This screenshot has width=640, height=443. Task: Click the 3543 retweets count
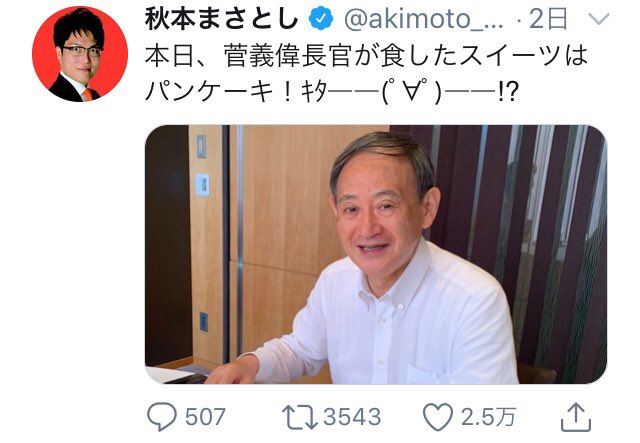click(352, 417)
